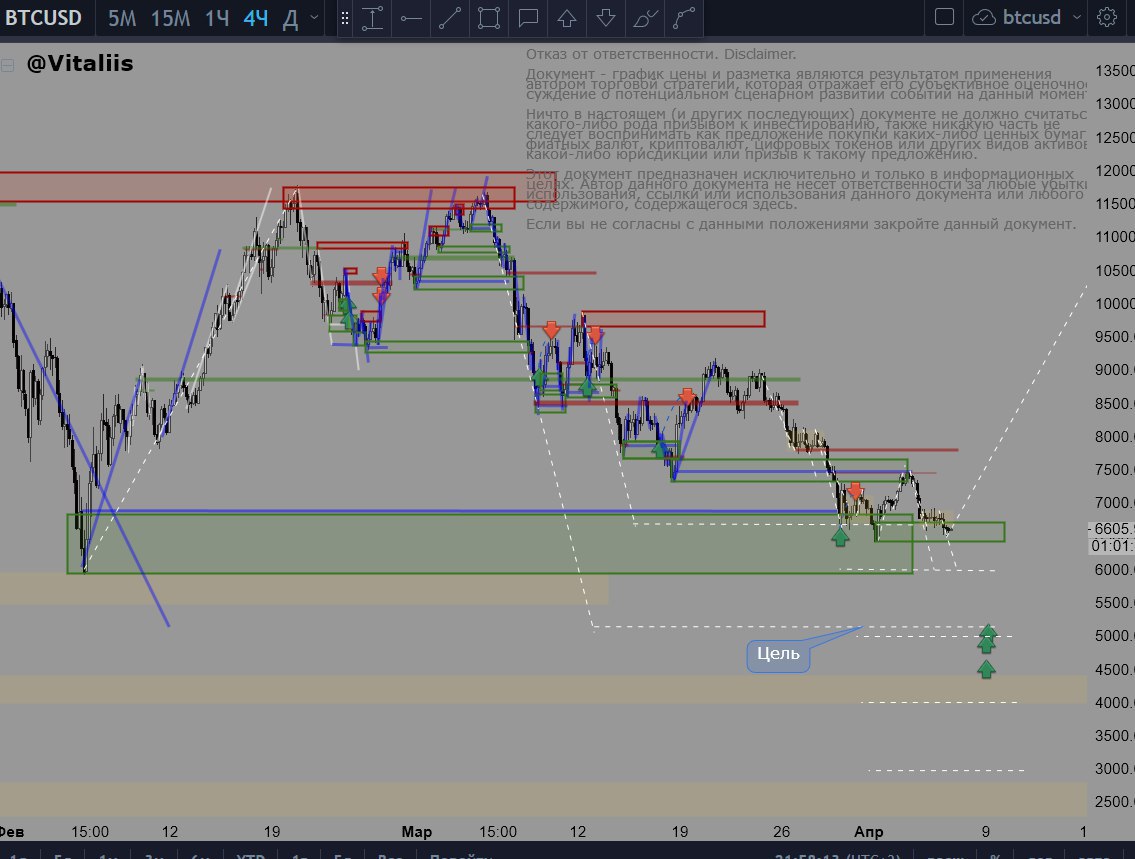Select the horizontal line drawing tool
Image resolution: width=1135 pixels, height=859 pixels.
(411, 18)
